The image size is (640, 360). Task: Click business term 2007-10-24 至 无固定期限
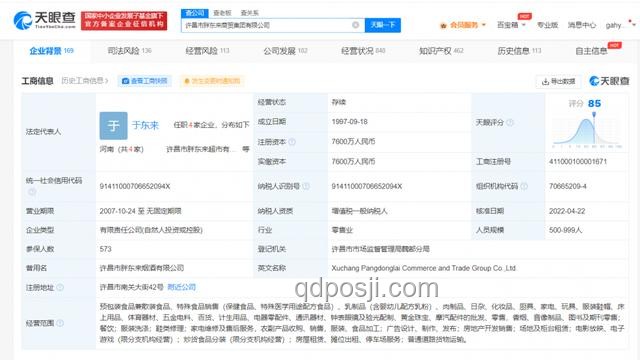pos(140,211)
